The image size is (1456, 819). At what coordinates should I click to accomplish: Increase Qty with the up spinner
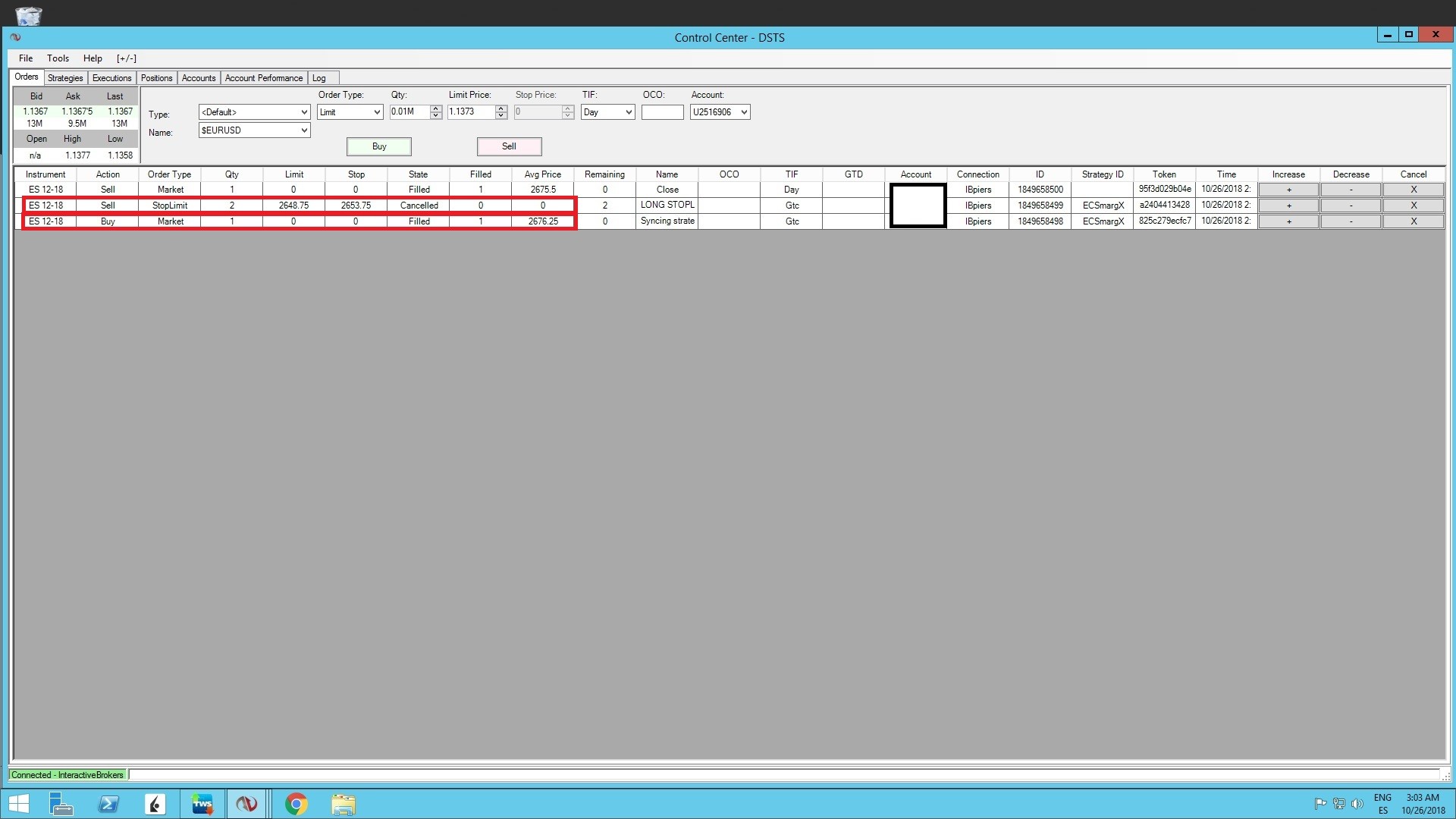tap(436, 108)
